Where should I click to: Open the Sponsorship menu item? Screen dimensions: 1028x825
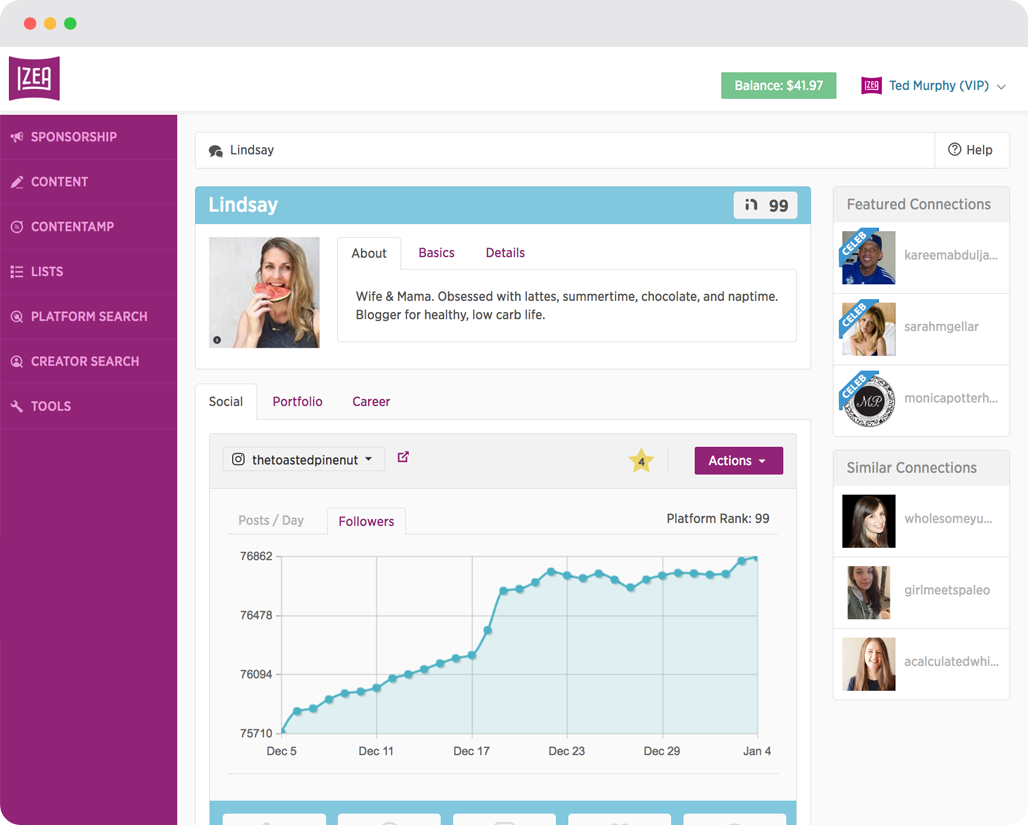pyautogui.click(x=89, y=137)
